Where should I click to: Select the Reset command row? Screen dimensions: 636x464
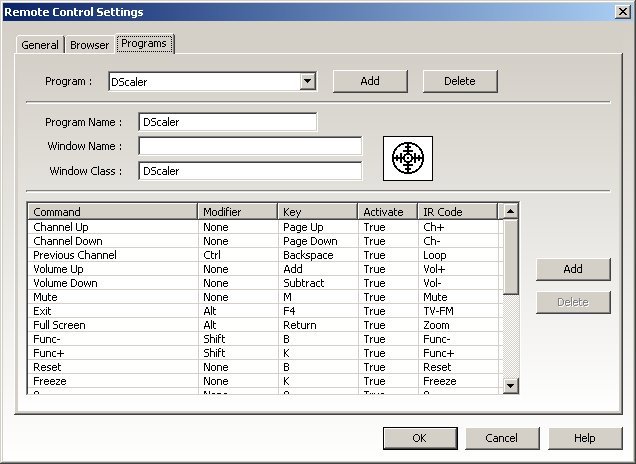pos(265,367)
